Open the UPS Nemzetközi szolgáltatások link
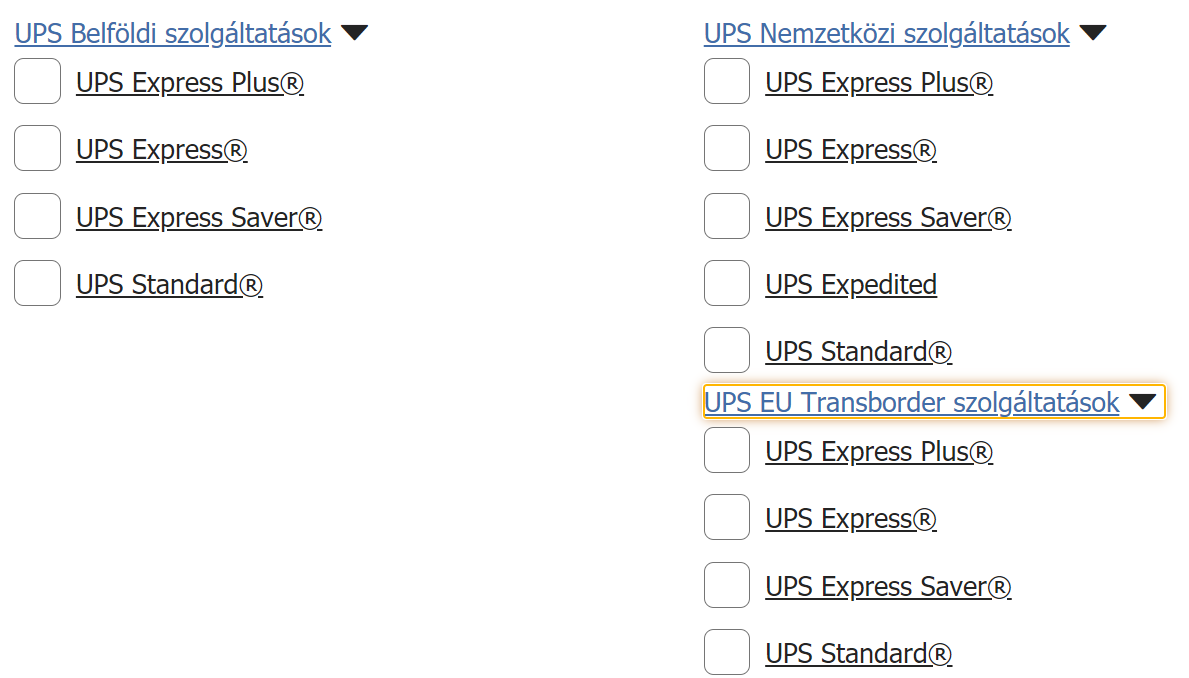Viewport: 1189px width, 678px height. pos(886,34)
